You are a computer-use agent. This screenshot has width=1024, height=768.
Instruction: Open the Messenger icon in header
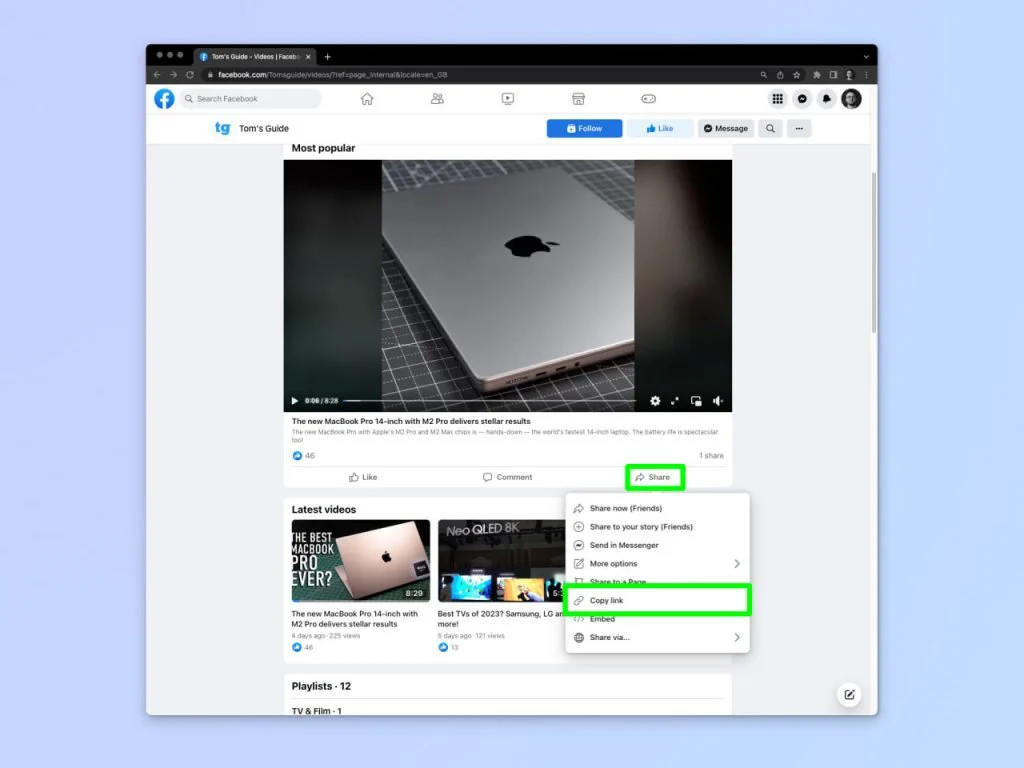(x=802, y=99)
